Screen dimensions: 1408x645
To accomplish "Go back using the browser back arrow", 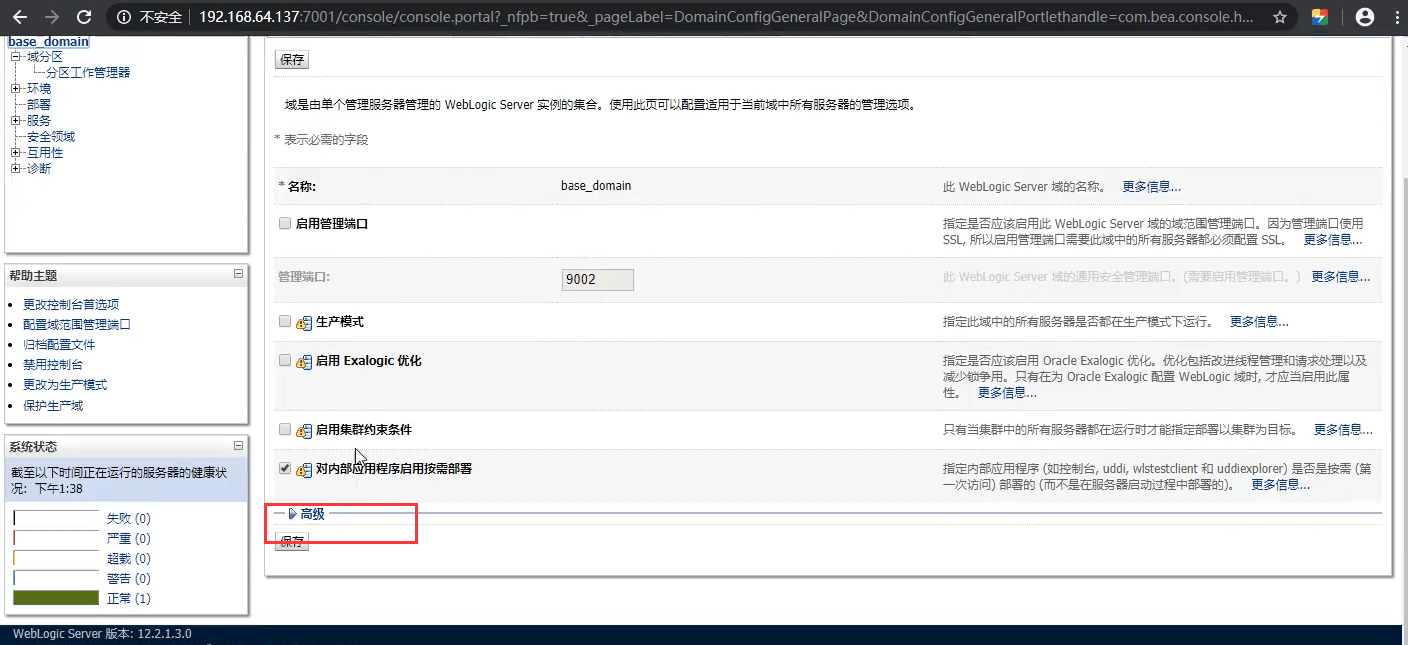I will coord(20,17).
